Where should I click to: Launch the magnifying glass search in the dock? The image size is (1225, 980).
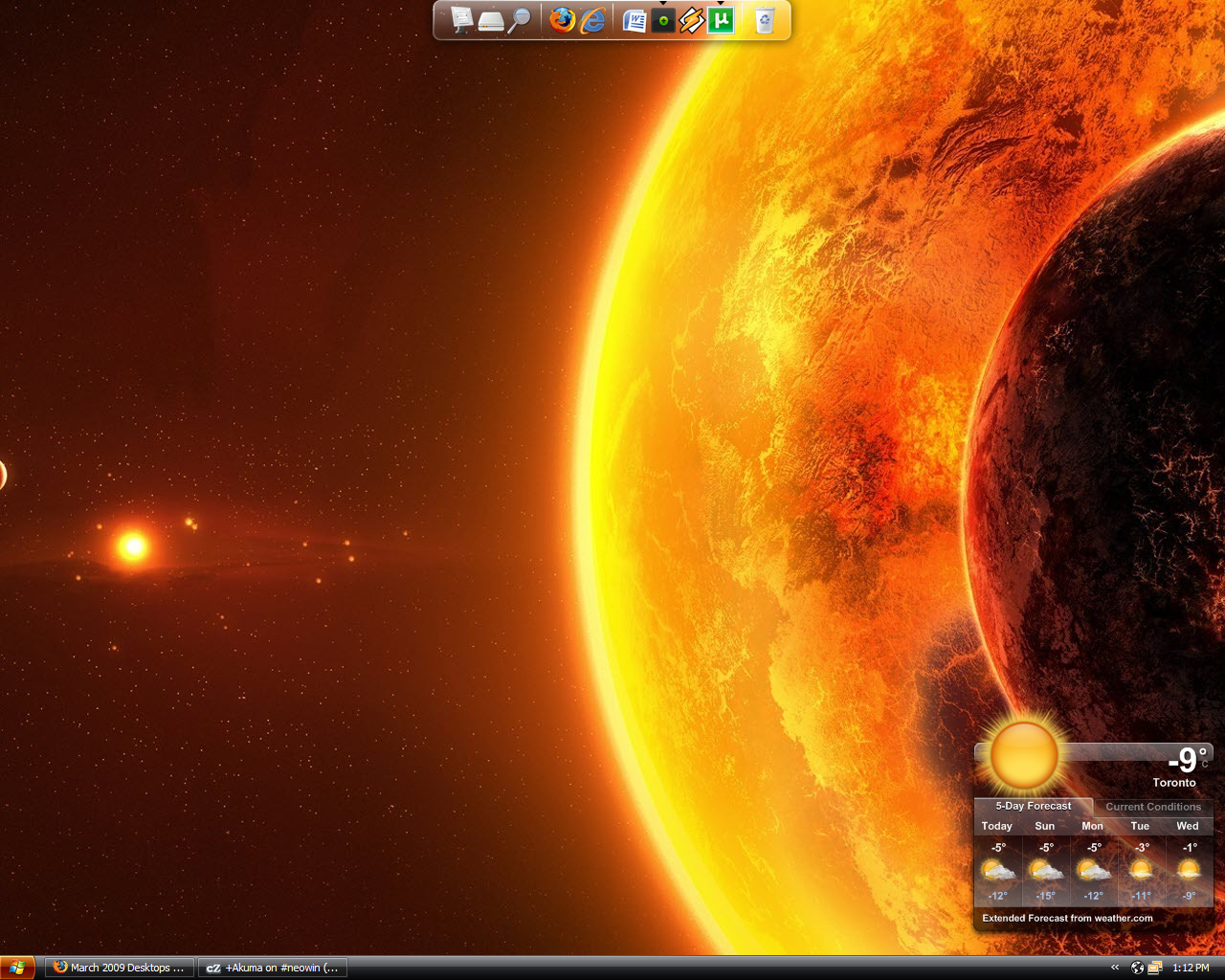[519, 20]
